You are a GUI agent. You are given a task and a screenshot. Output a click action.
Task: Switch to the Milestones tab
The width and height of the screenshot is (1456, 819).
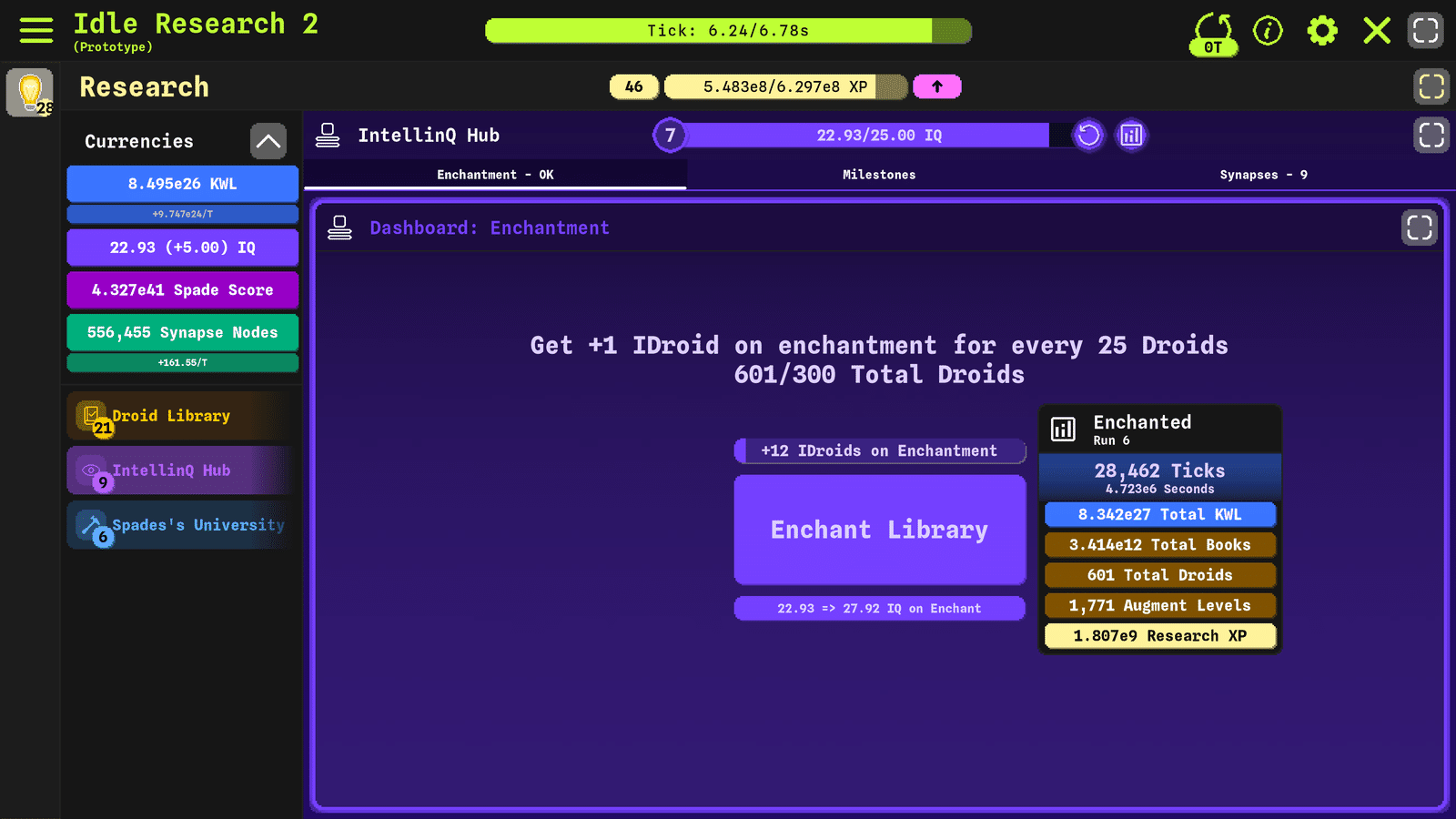tap(879, 175)
